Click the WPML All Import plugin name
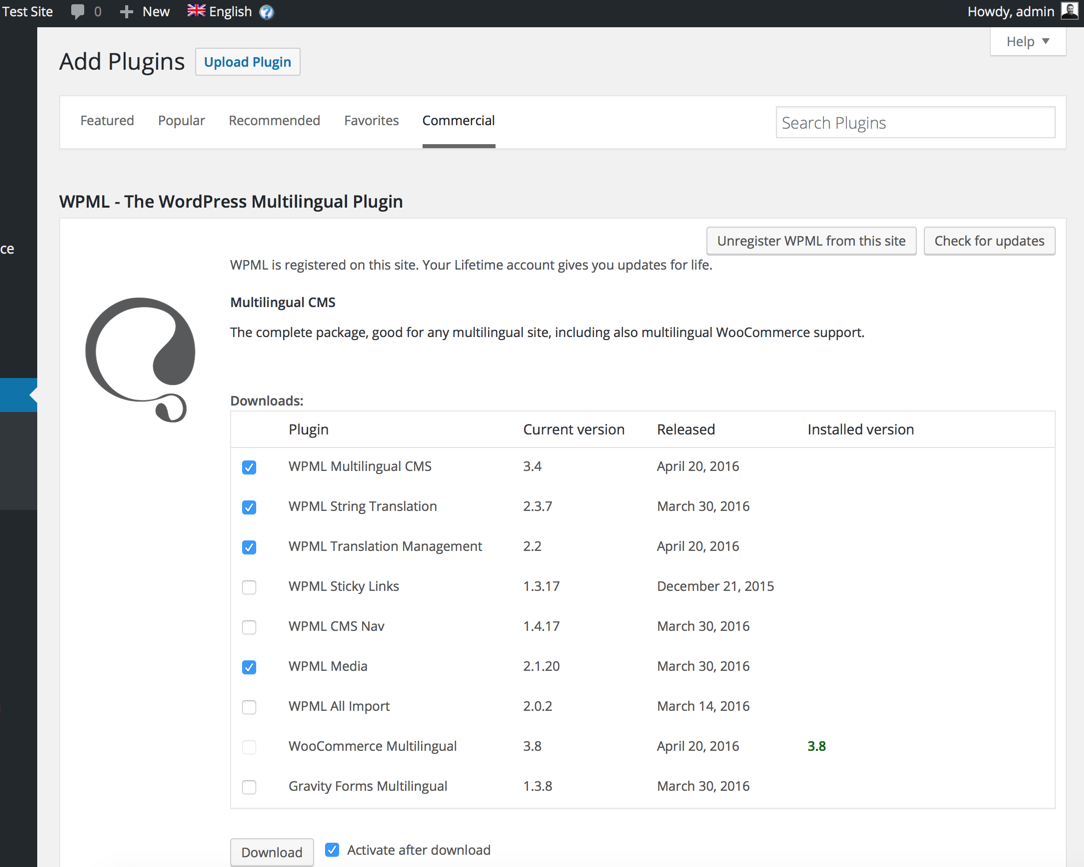 pyautogui.click(x=339, y=706)
